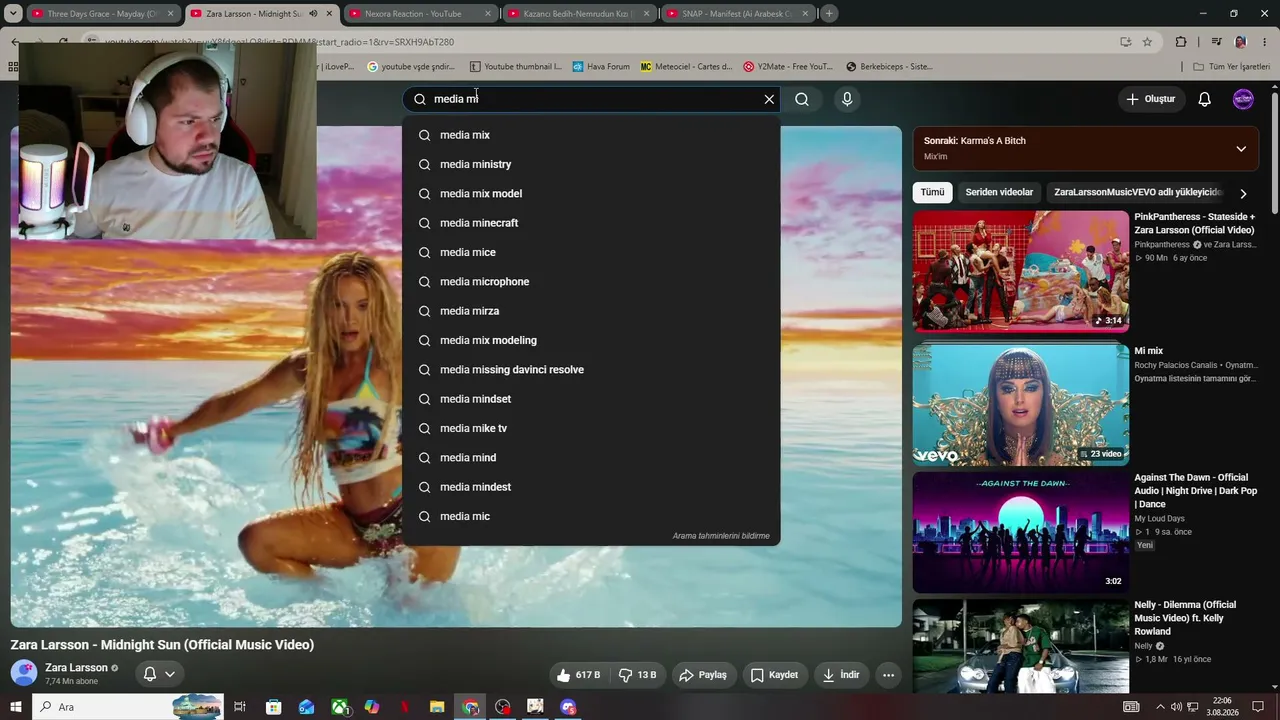
Task: Launch Microsoft Store from the taskbar
Action: click(x=273, y=707)
